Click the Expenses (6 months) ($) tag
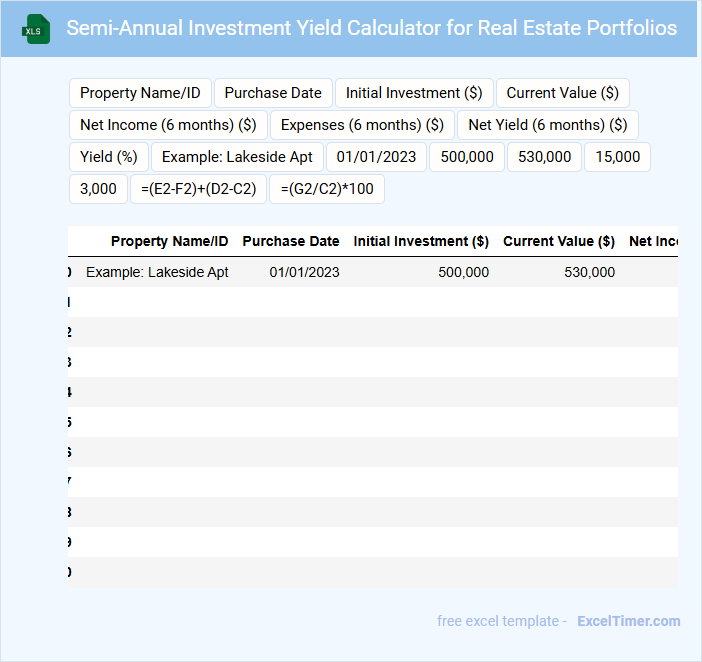 (362, 125)
